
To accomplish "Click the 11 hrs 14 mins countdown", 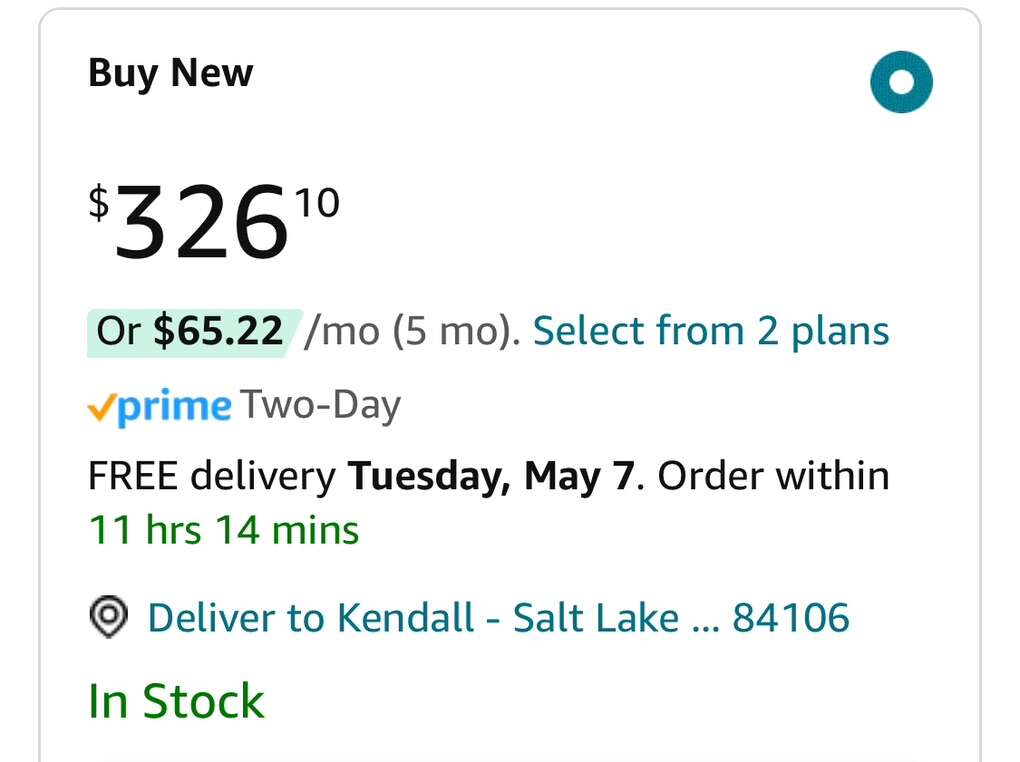I will pyautogui.click(x=223, y=530).
